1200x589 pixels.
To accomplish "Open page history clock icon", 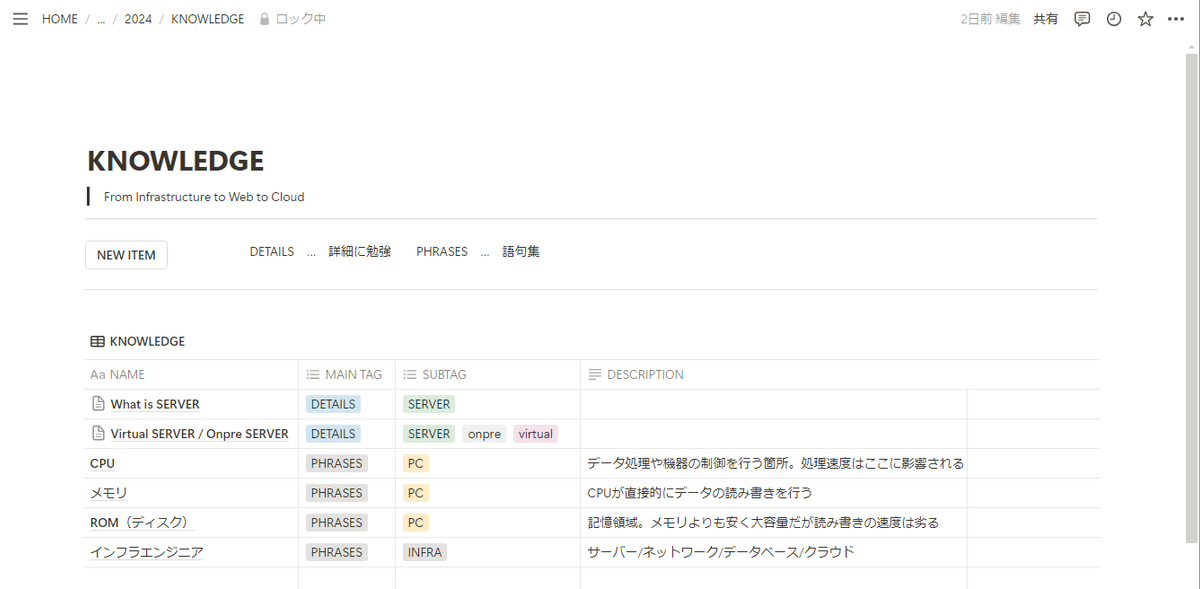I will coord(1114,19).
